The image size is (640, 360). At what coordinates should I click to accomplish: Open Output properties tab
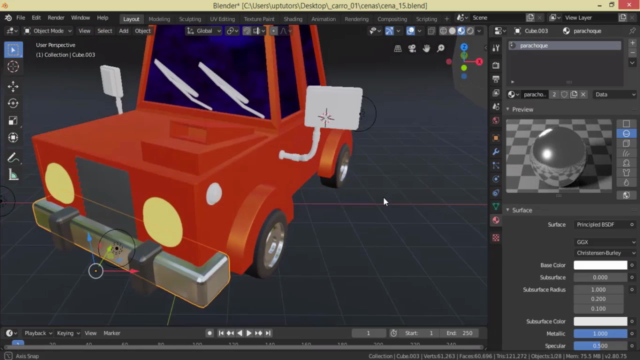pyautogui.click(x=496, y=79)
